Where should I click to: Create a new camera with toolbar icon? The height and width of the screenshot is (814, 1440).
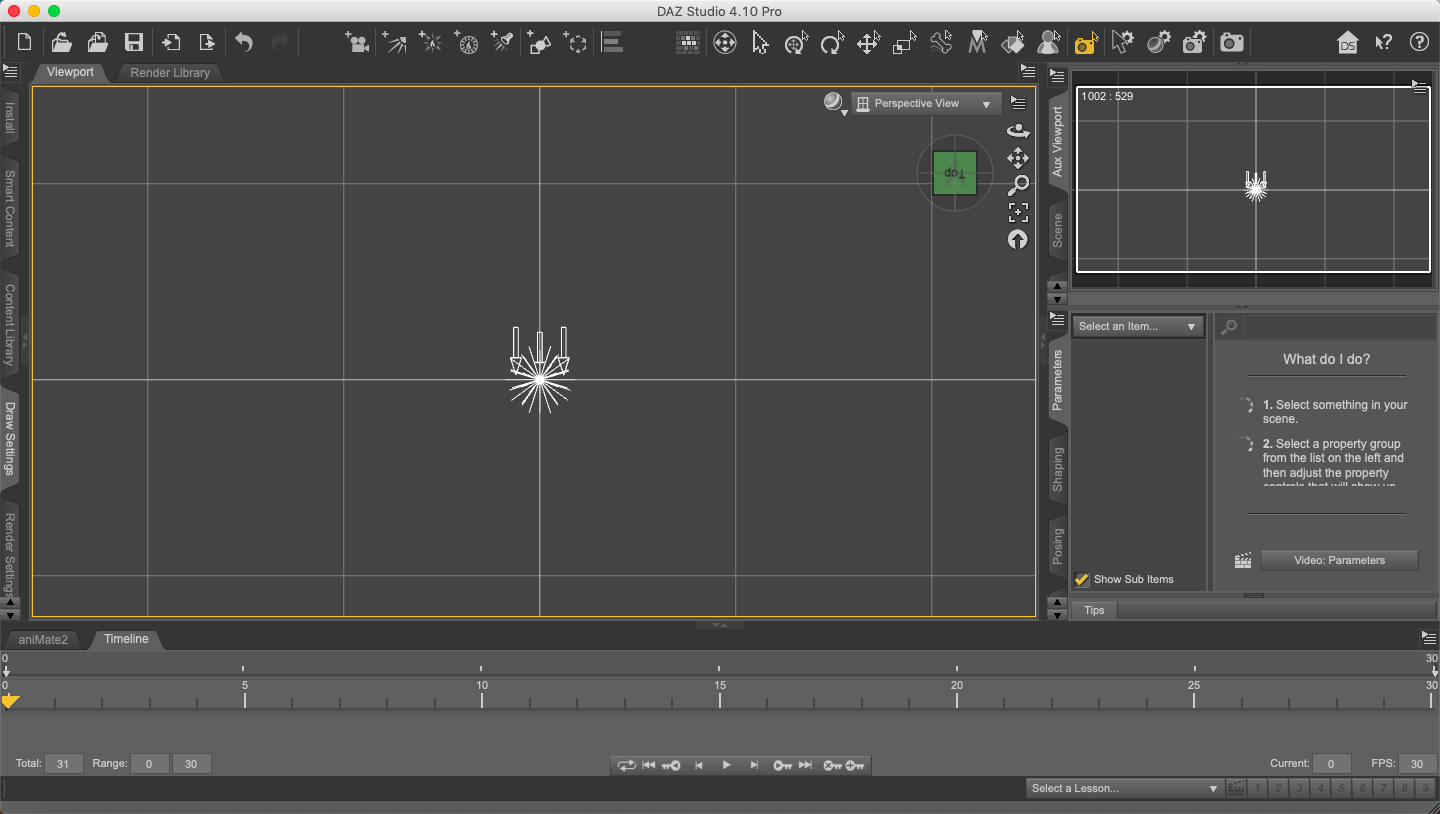pos(357,42)
